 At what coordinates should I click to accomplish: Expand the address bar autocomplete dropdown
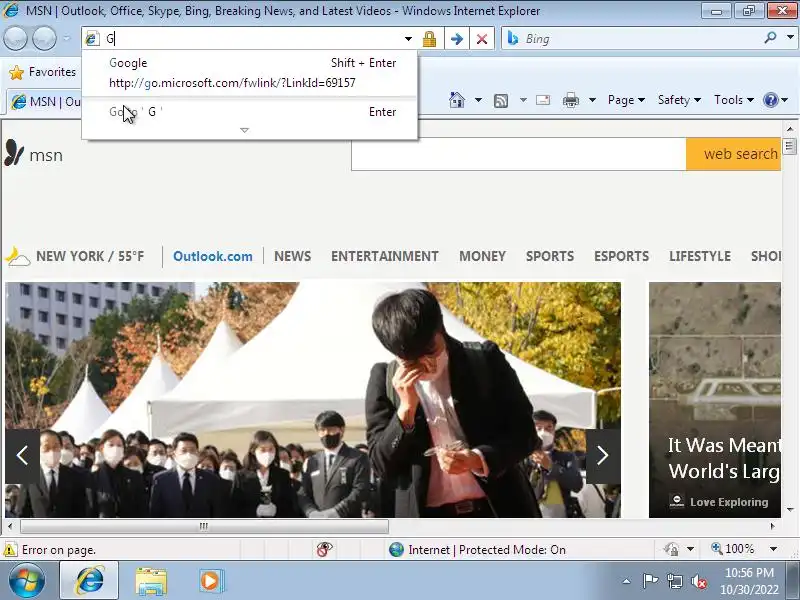(x=408, y=39)
